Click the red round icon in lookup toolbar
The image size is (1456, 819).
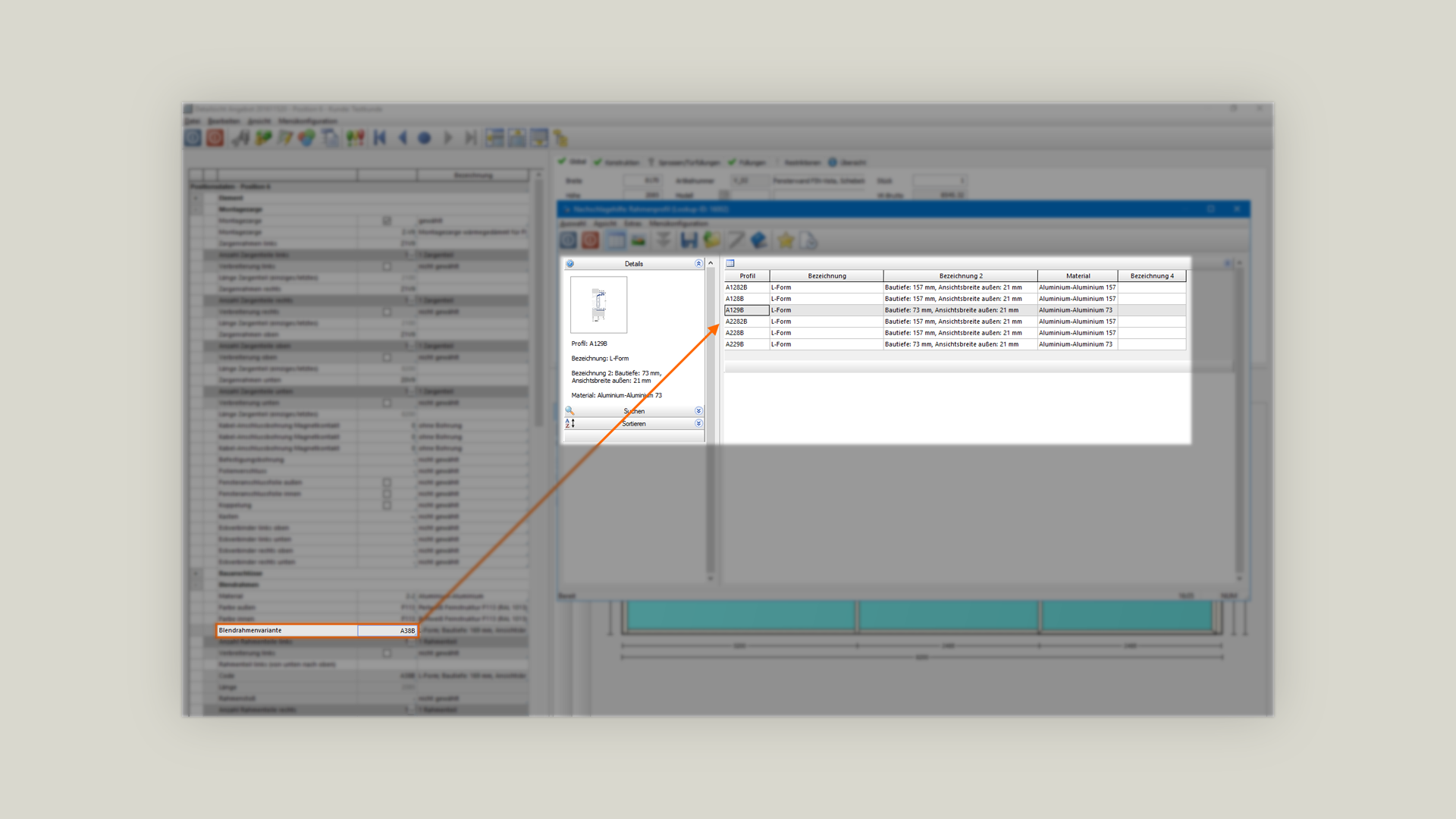point(591,240)
